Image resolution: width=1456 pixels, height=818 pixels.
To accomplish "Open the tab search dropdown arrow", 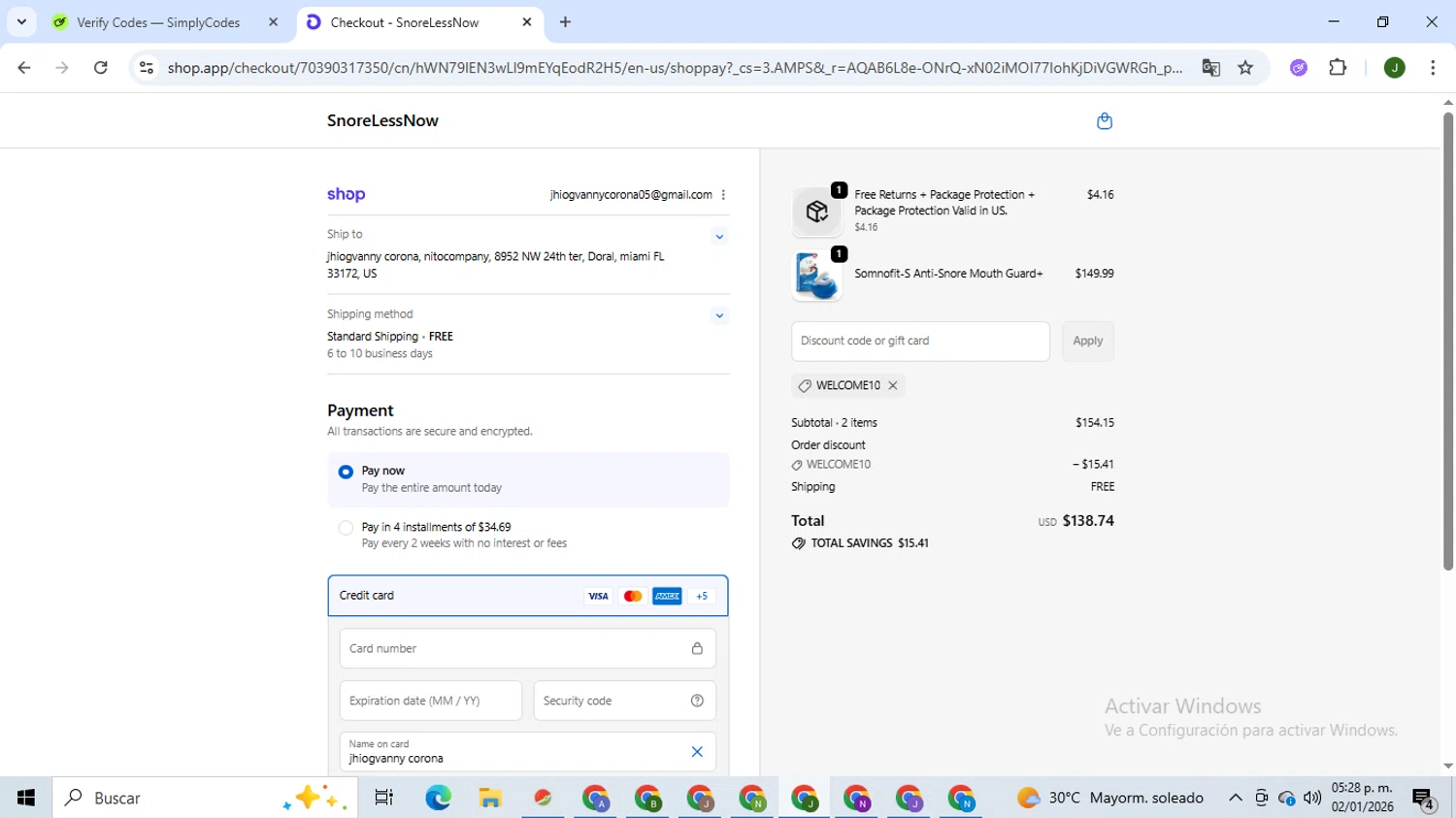I will tap(21, 21).
